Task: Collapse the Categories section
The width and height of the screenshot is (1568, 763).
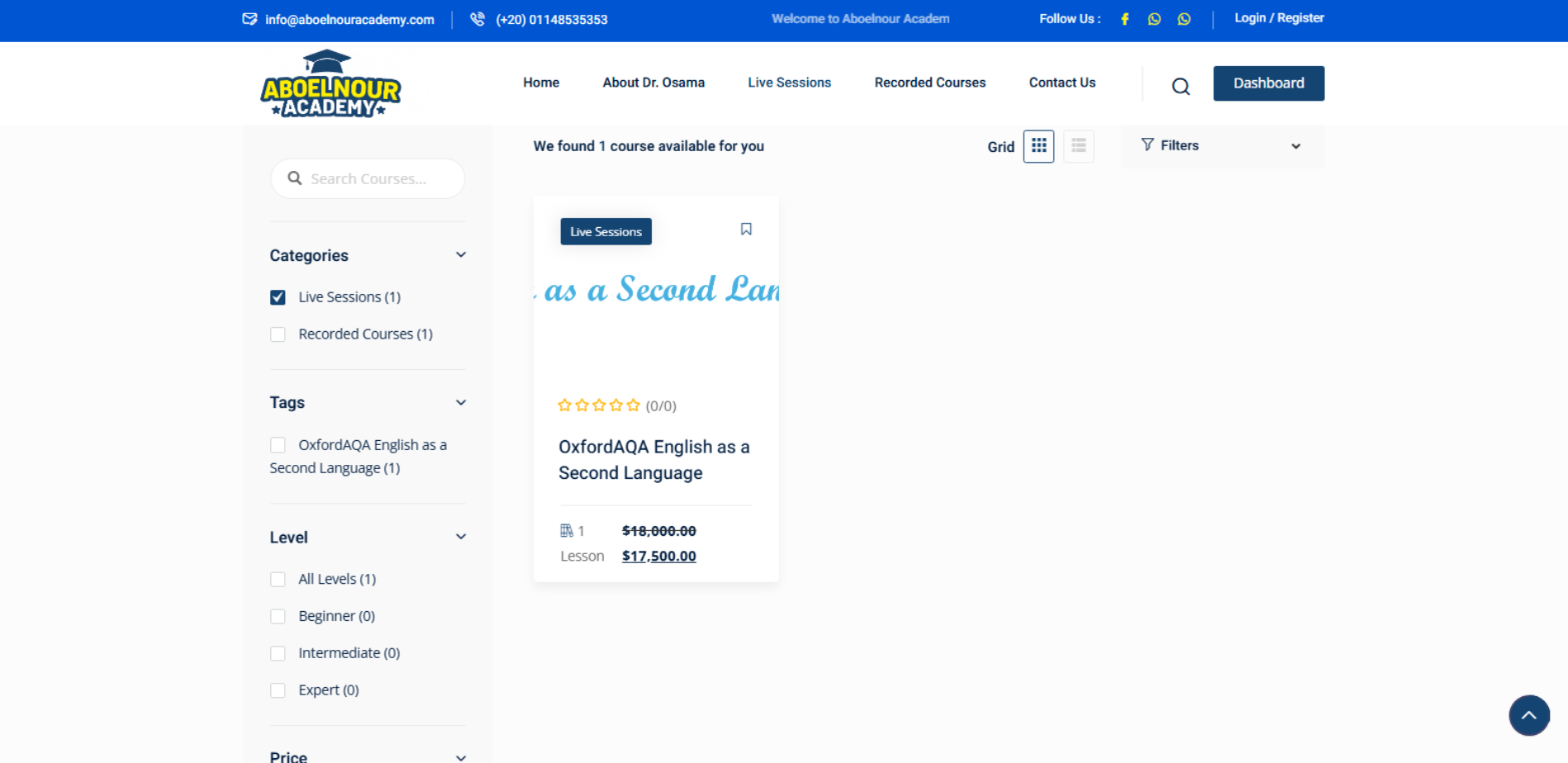Action: [461, 255]
